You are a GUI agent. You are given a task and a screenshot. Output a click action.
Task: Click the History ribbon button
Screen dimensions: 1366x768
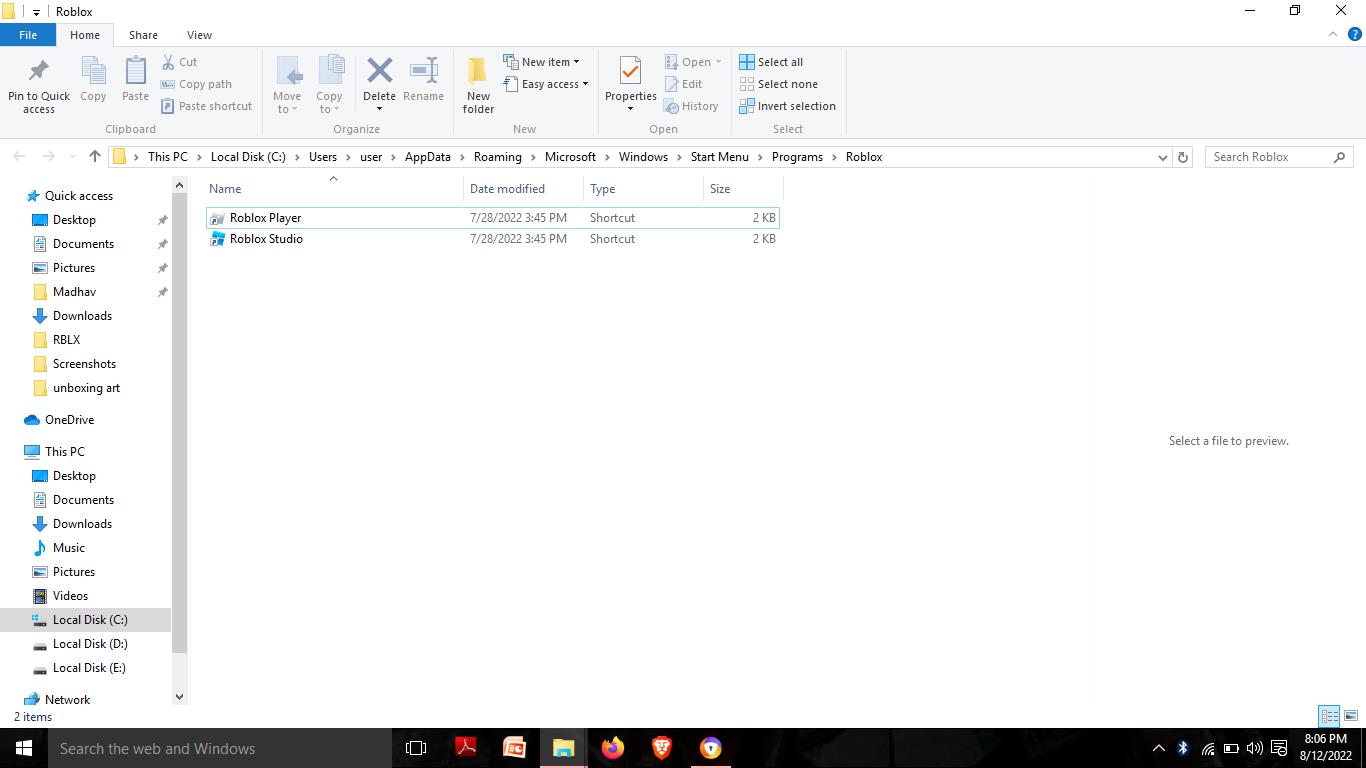pyautogui.click(x=691, y=106)
